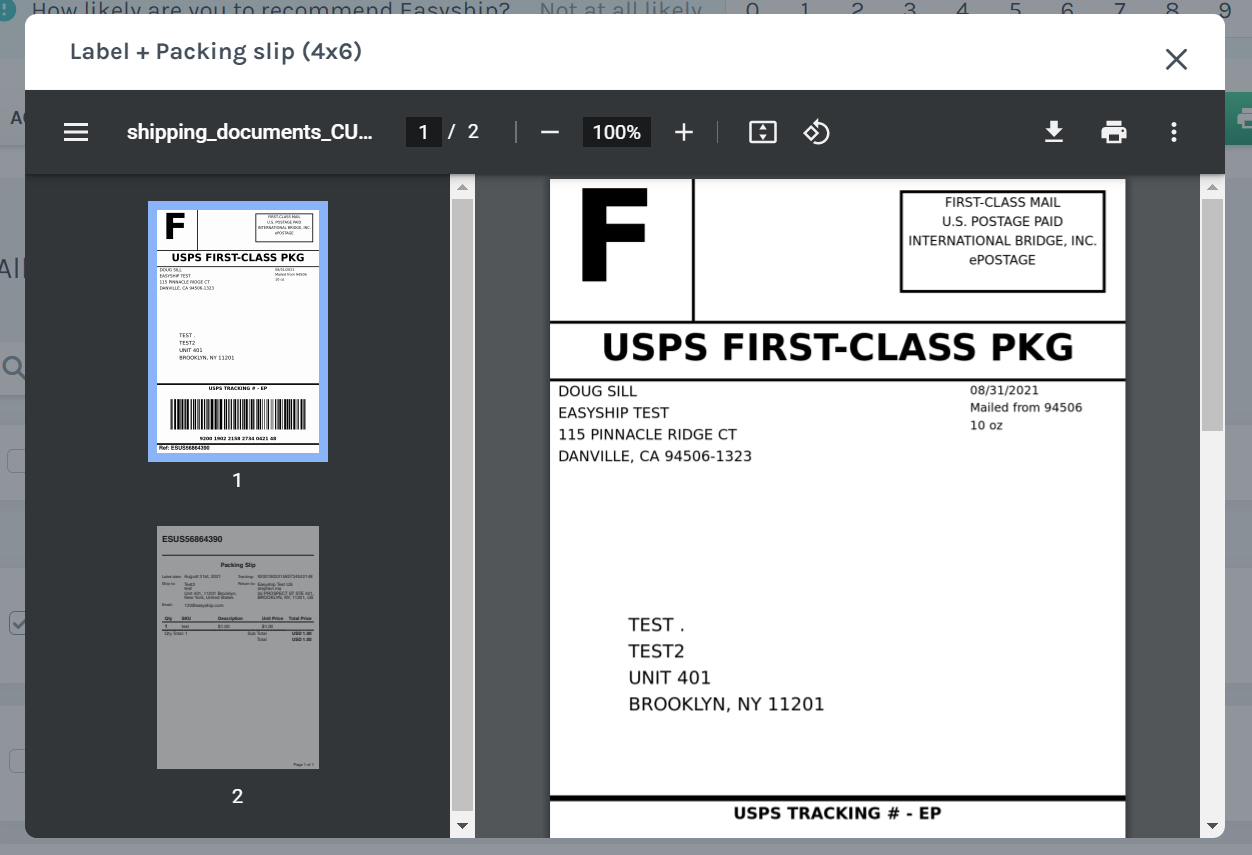Click the document scrollbar up arrow
Screen dimensions: 1252x855
coord(1212,187)
